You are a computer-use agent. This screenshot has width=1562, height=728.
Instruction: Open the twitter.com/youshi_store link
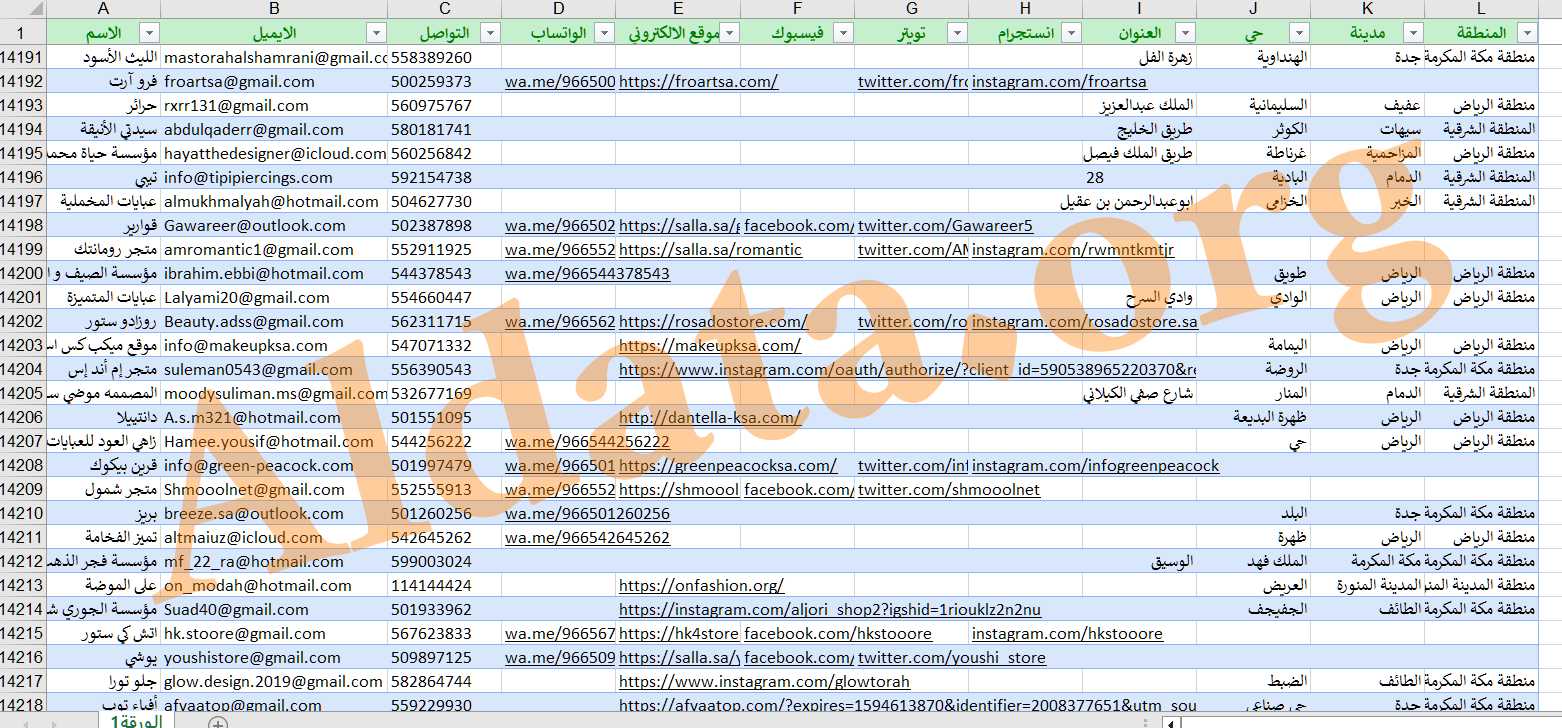[x=952, y=657]
